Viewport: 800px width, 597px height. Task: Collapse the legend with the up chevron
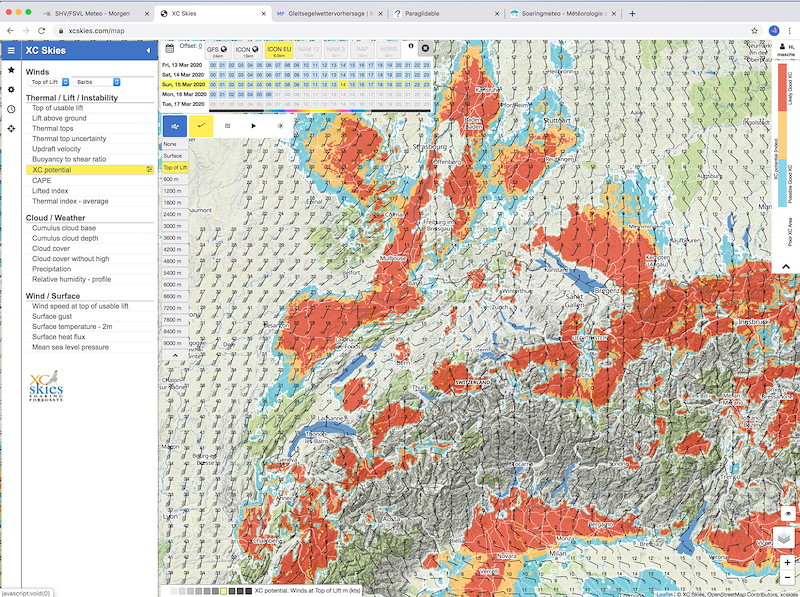click(786, 266)
